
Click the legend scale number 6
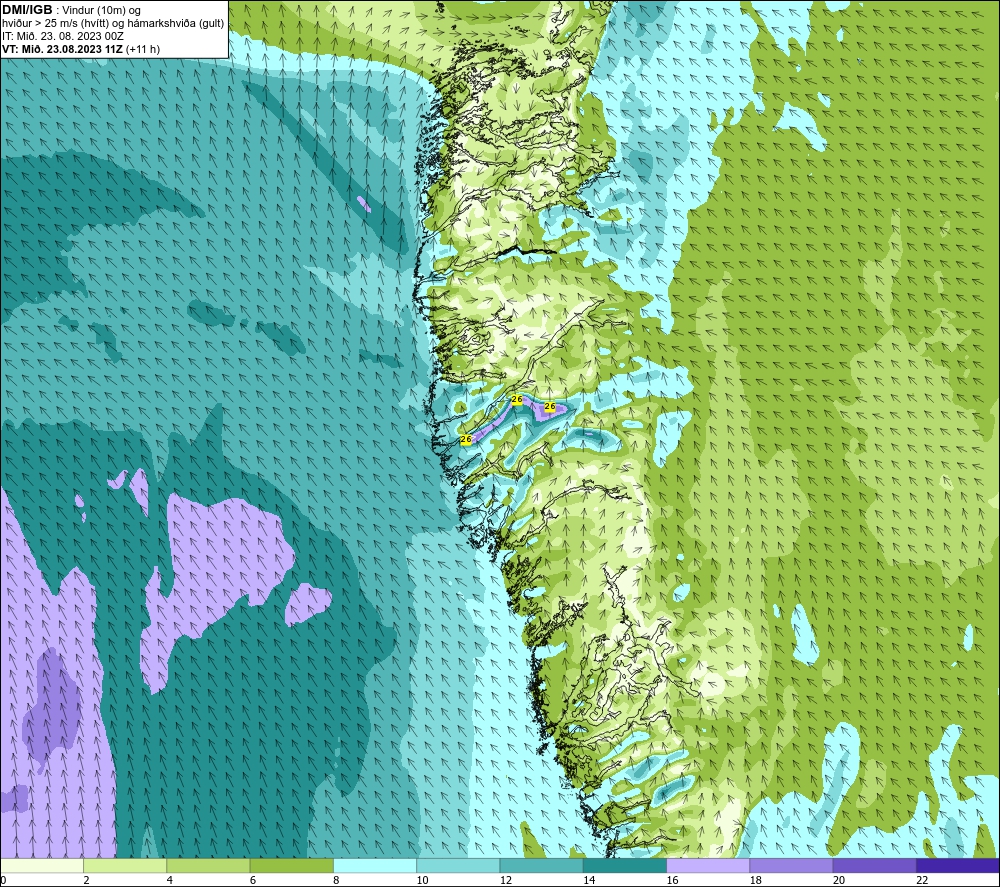click(x=253, y=880)
